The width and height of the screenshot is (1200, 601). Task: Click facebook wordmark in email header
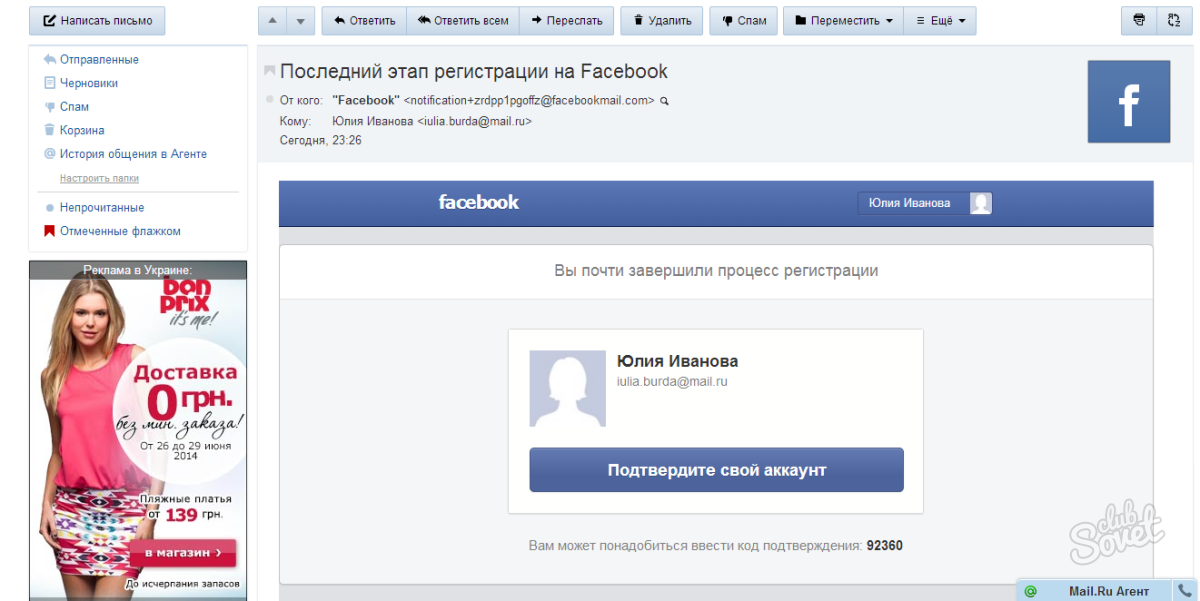(479, 202)
